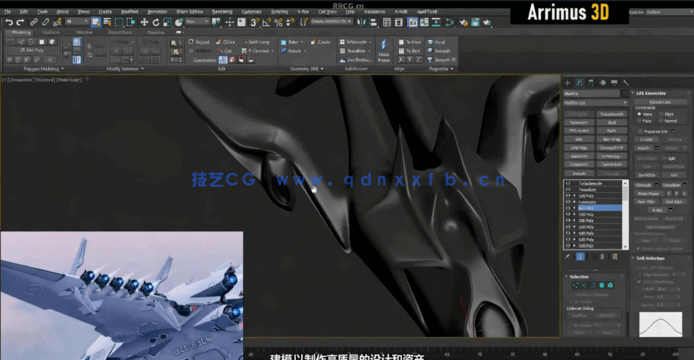Toggle Angle Snap in main toolbar
Image resolution: width=694 pixels, height=360 pixels.
(x=266, y=22)
